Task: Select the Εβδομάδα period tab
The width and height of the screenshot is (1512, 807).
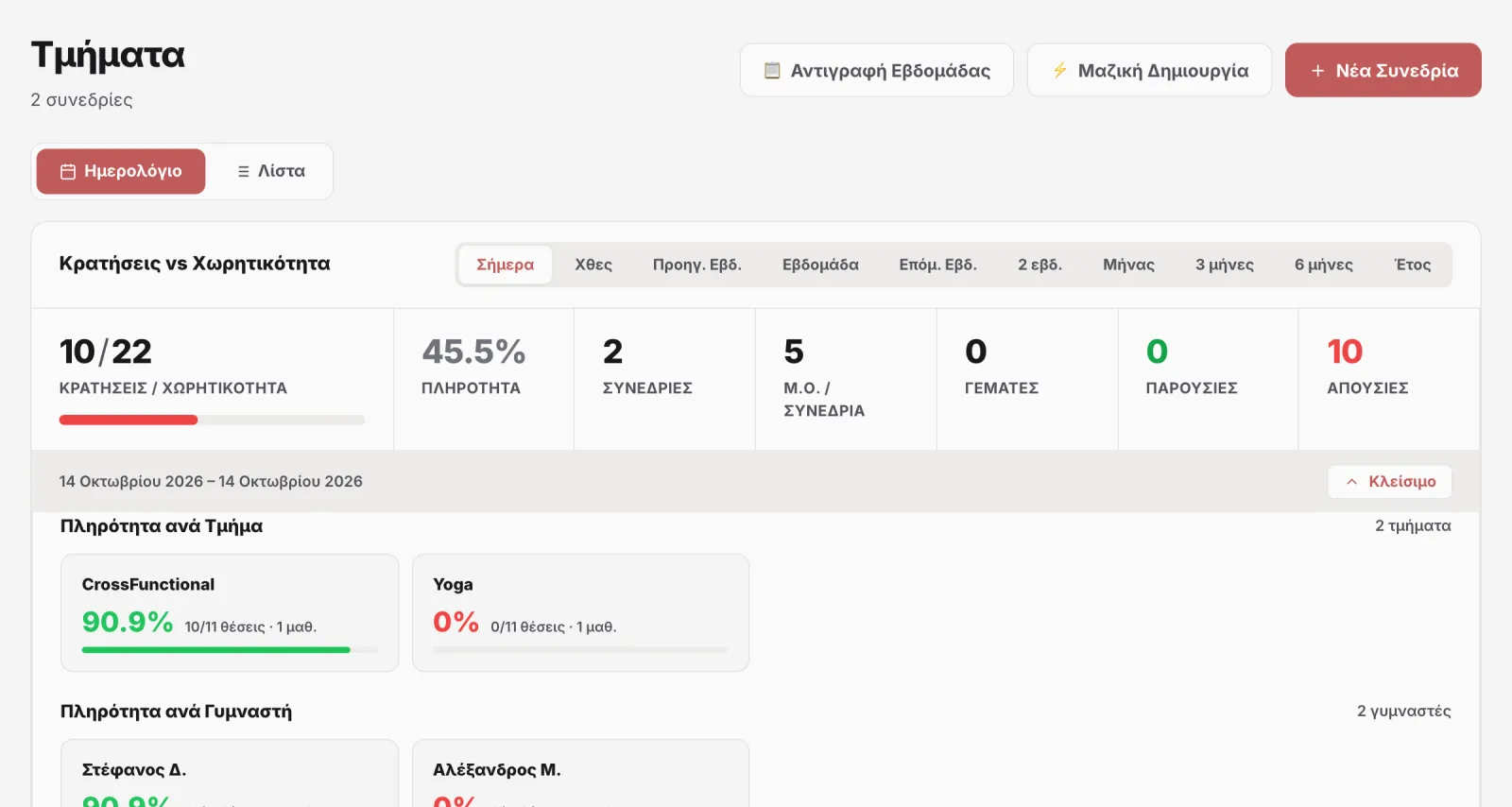Action: tap(820, 265)
